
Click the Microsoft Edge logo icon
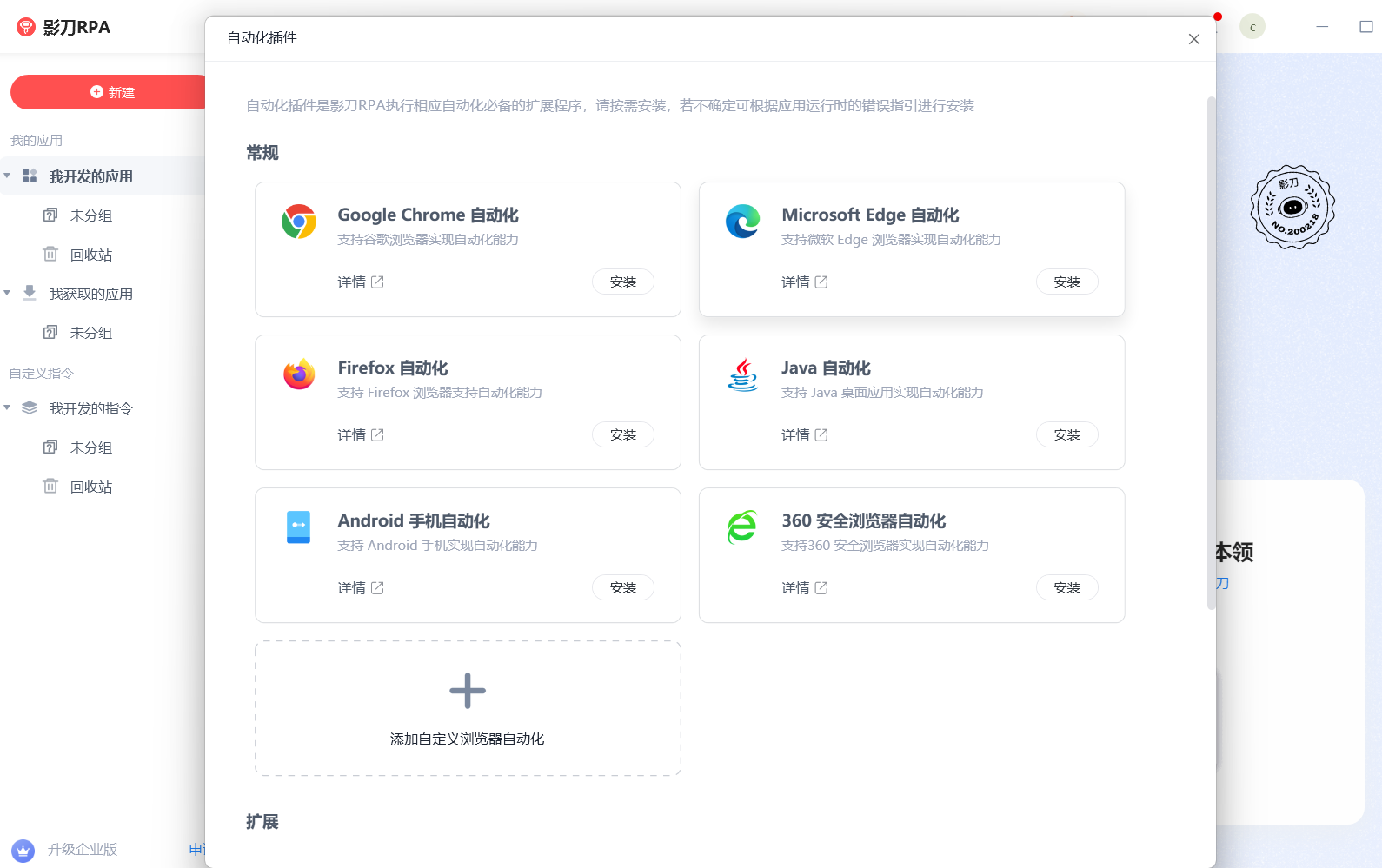(x=743, y=222)
